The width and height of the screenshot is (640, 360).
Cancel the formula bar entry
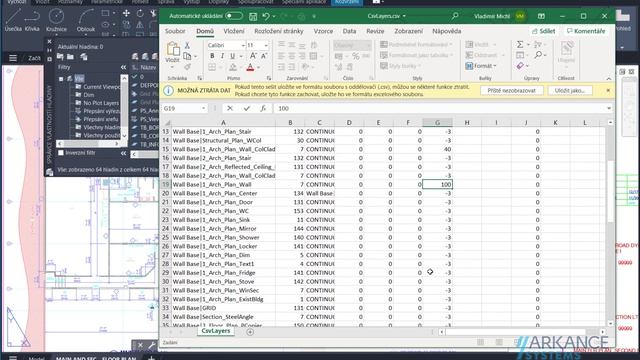[x=230, y=108]
